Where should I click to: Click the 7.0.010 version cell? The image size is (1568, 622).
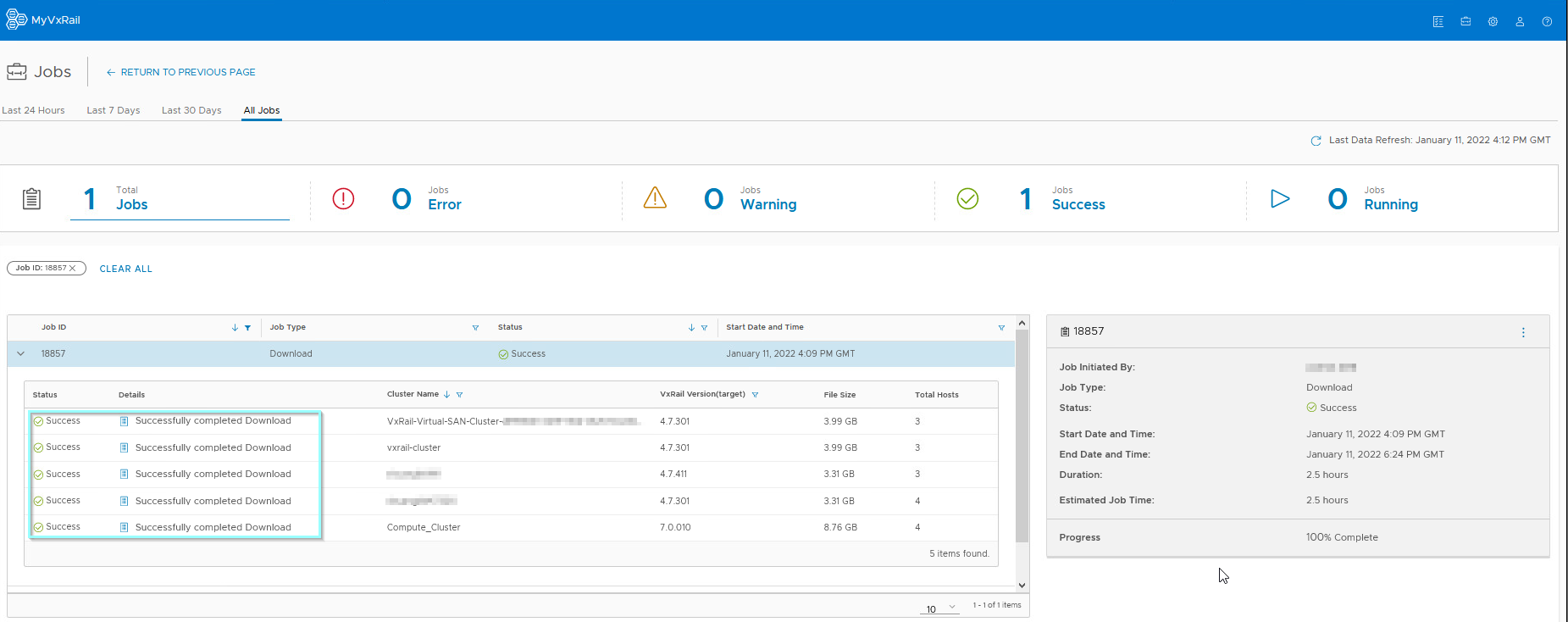pyautogui.click(x=675, y=527)
